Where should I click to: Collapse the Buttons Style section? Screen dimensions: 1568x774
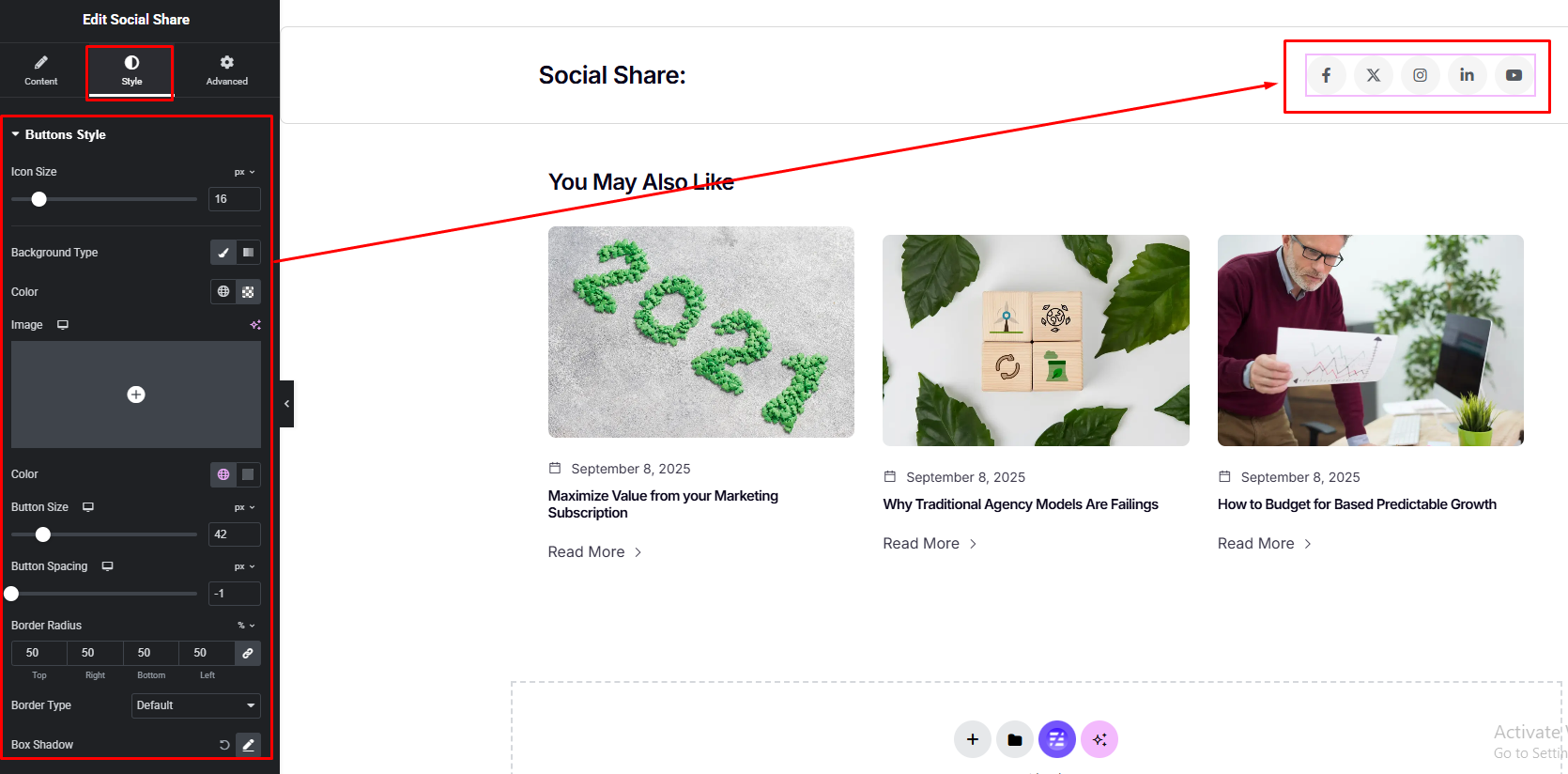coord(16,134)
